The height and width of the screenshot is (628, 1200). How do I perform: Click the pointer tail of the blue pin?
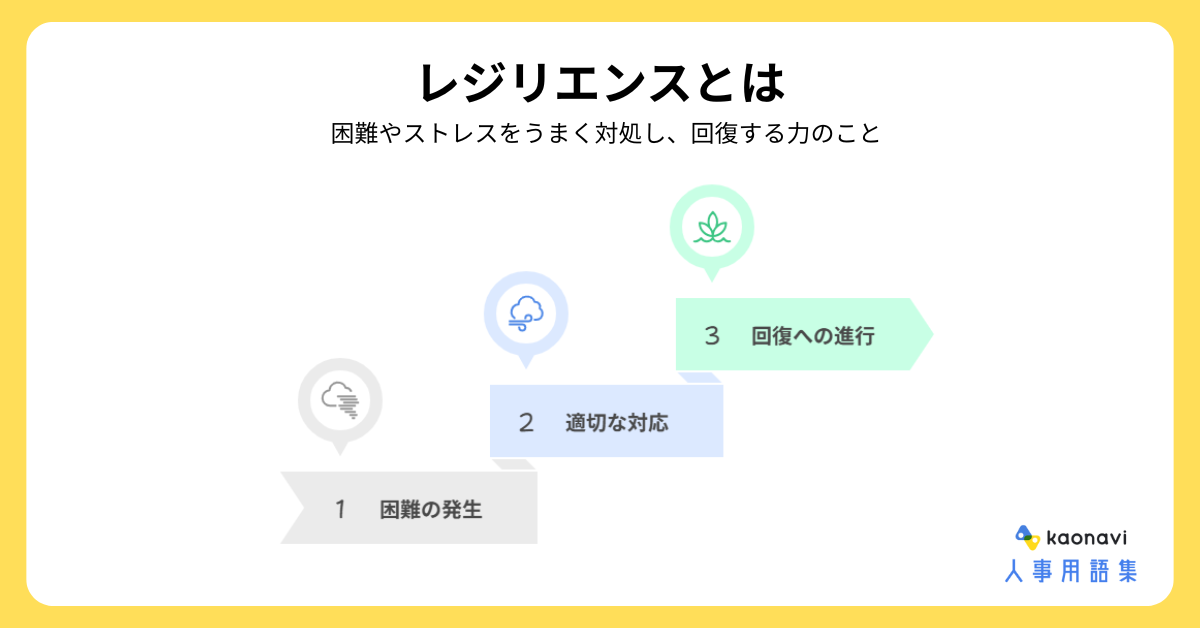526,361
